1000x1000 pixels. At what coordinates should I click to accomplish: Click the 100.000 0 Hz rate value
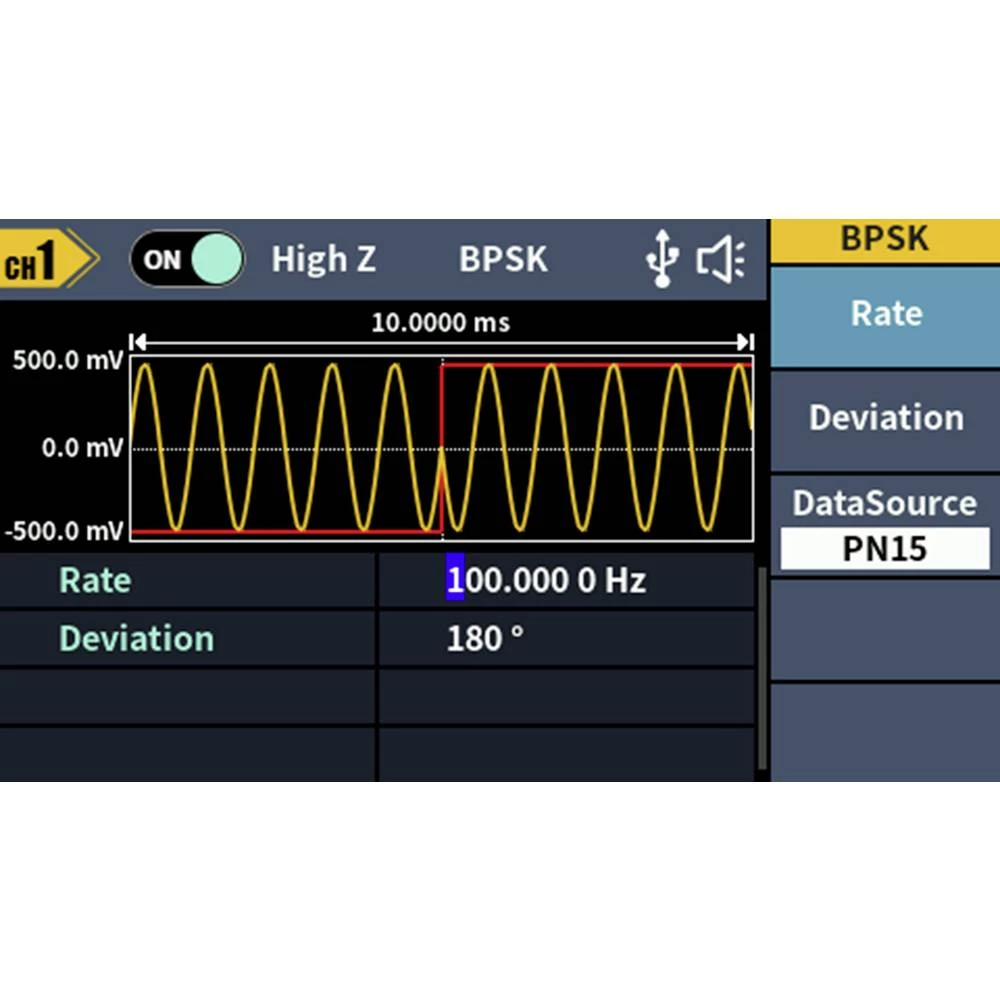pos(546,581)
